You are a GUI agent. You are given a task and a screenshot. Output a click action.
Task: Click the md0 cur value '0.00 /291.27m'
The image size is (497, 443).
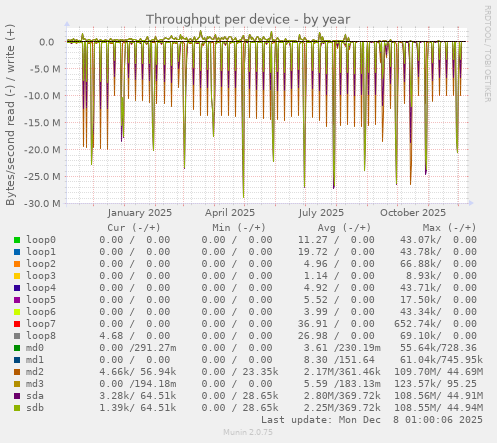(138, 348)
